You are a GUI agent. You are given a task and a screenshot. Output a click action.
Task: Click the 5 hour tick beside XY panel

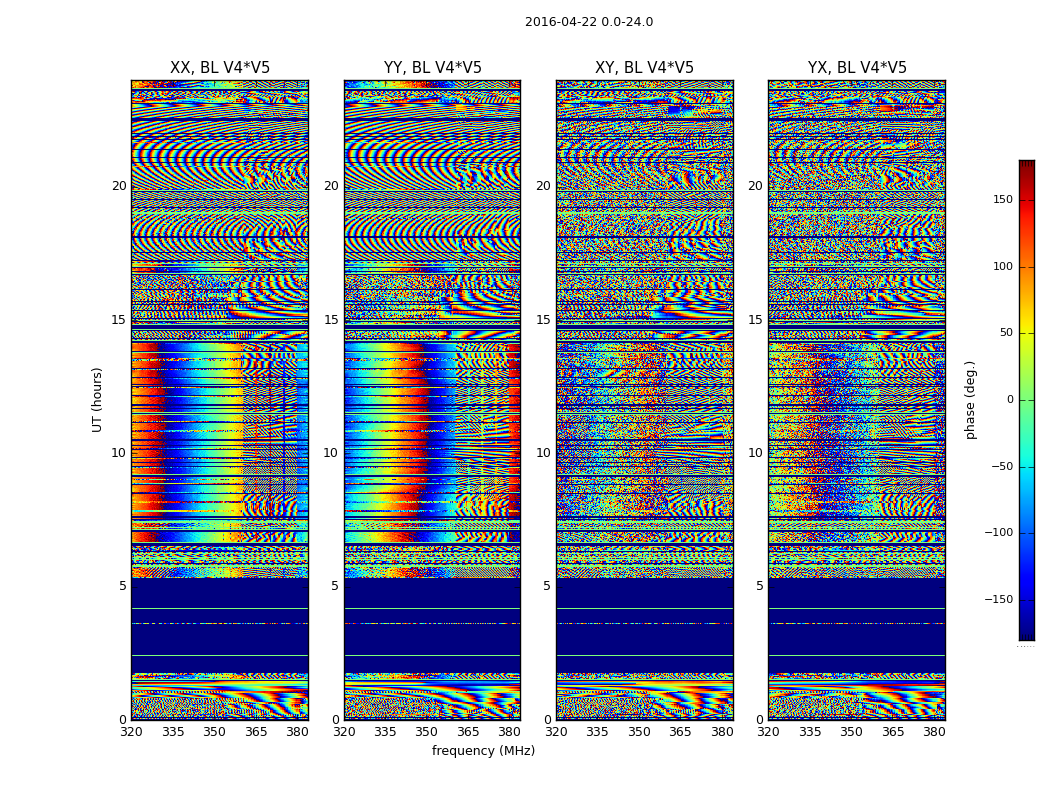(x=547, y=586)
